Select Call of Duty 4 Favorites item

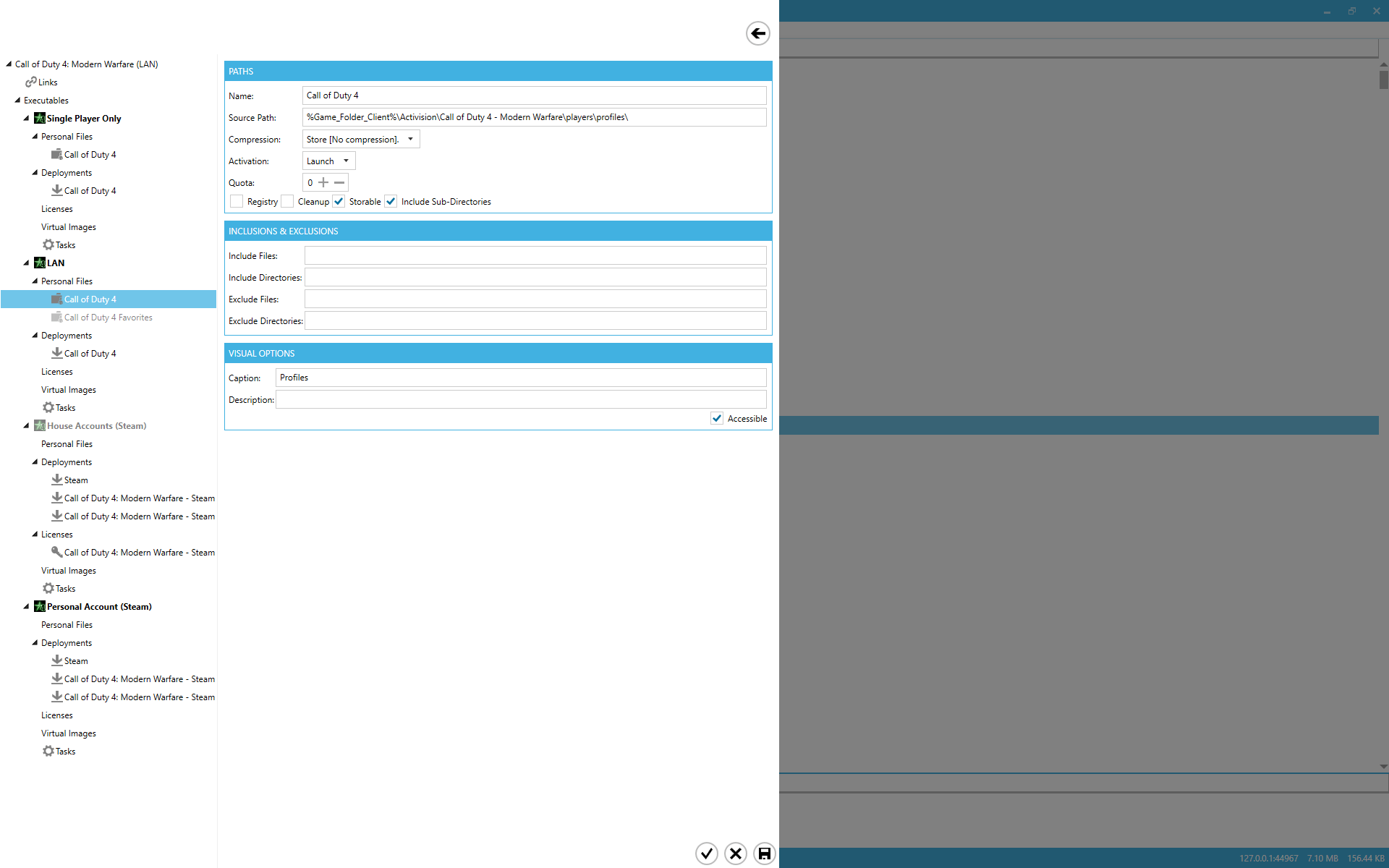pos(108,318)
